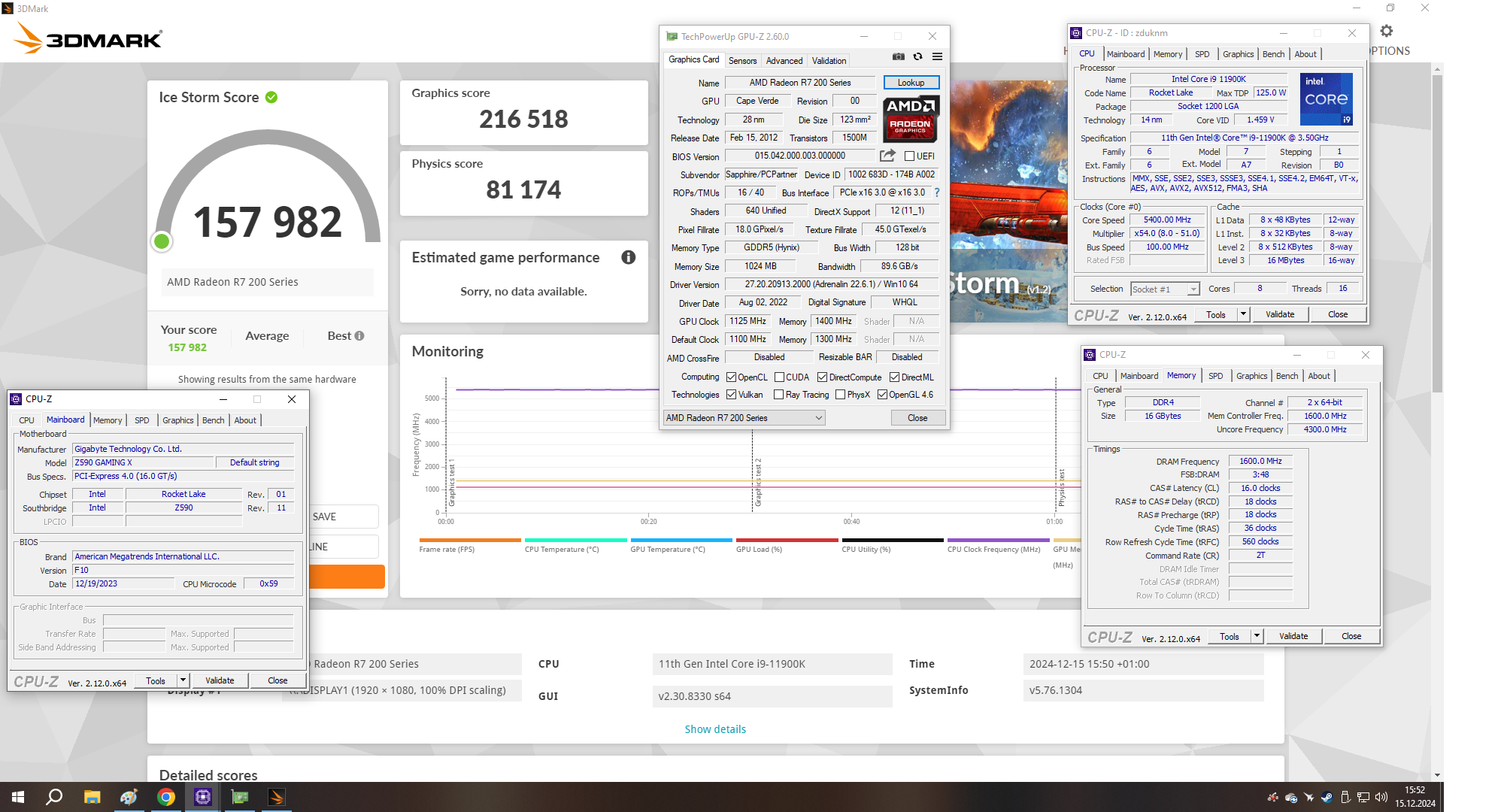
Task: Click the Ice Storm score gauge indicator dot
Action: [x=162, y=241]
